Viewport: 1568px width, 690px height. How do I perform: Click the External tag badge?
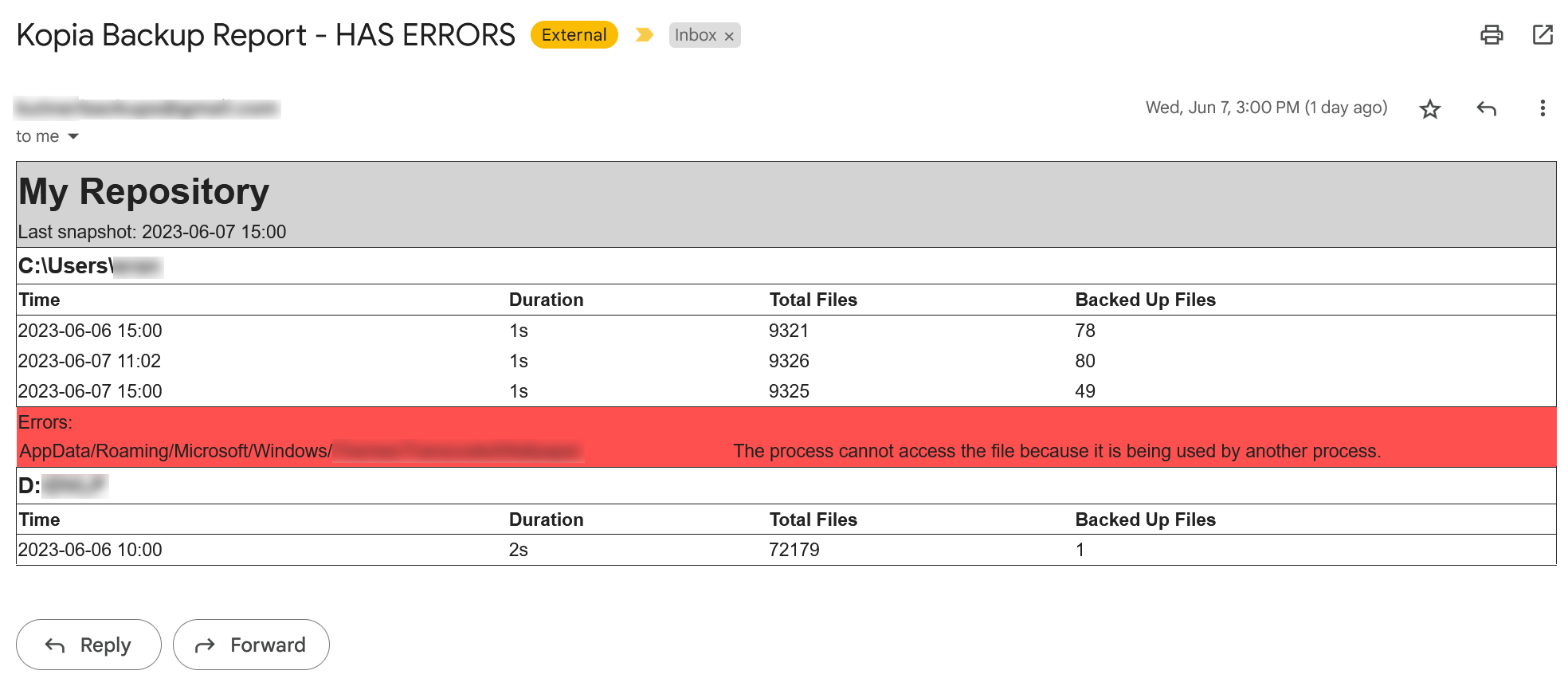tap(574, 35)
